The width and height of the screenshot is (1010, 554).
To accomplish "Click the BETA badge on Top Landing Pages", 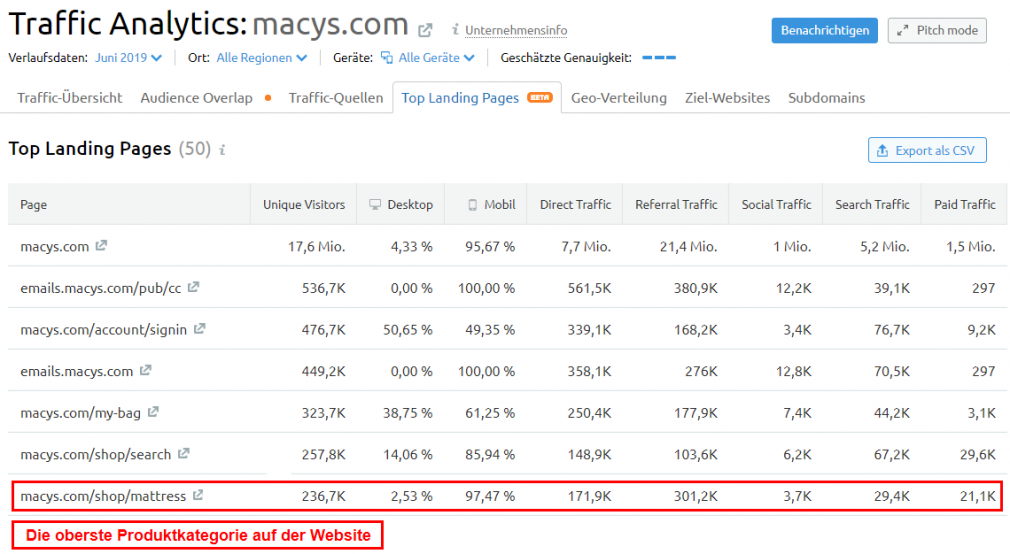I will click(x=540, y=97).
